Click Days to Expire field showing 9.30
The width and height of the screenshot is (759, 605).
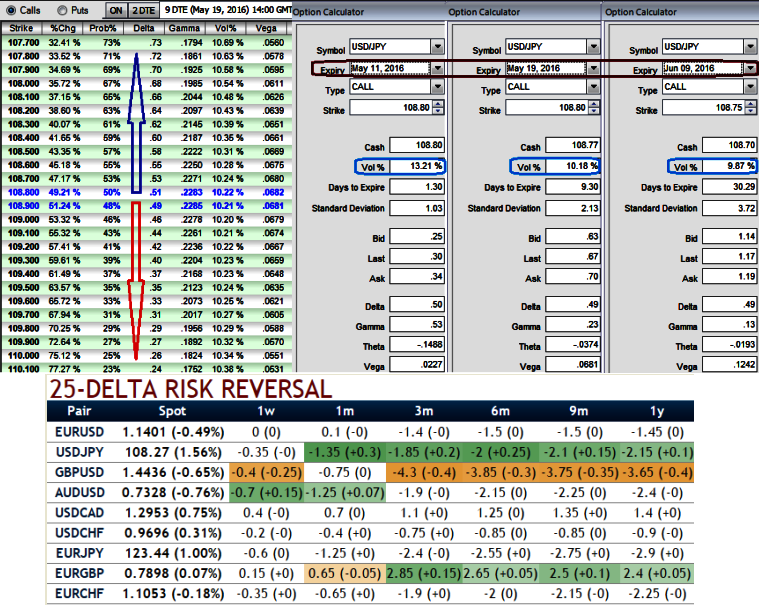point(573,187)
